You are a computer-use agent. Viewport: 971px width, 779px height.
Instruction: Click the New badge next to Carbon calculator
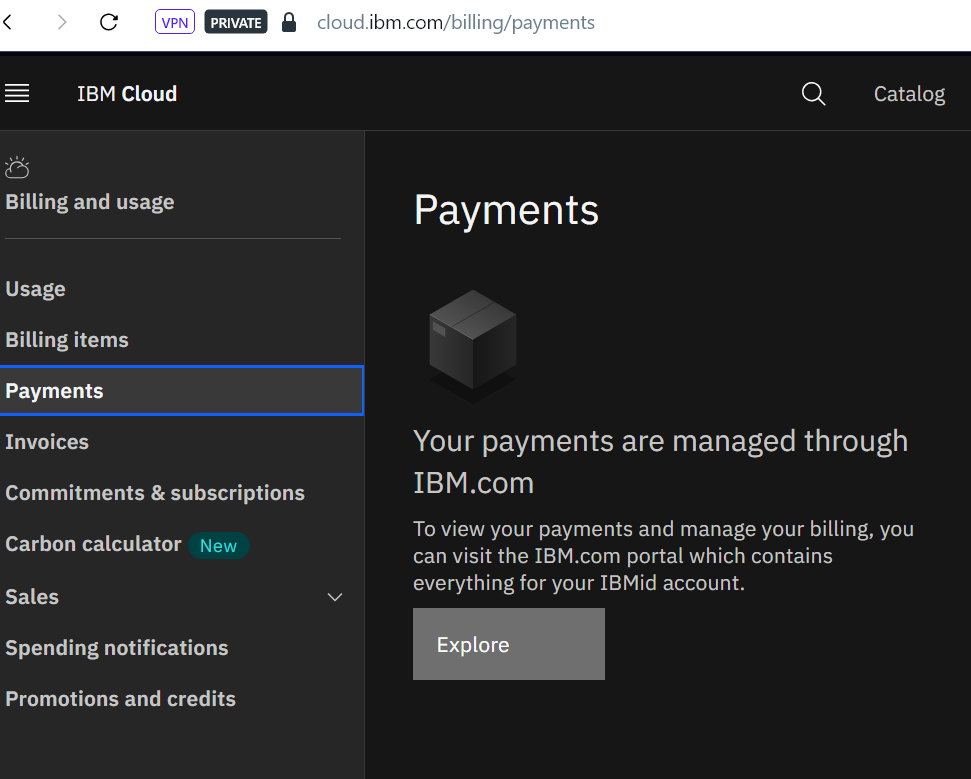[219, 546]
